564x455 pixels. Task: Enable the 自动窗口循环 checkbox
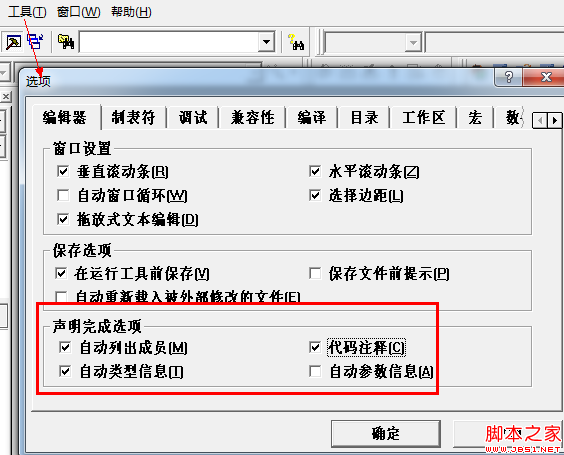tap(63, 195)
